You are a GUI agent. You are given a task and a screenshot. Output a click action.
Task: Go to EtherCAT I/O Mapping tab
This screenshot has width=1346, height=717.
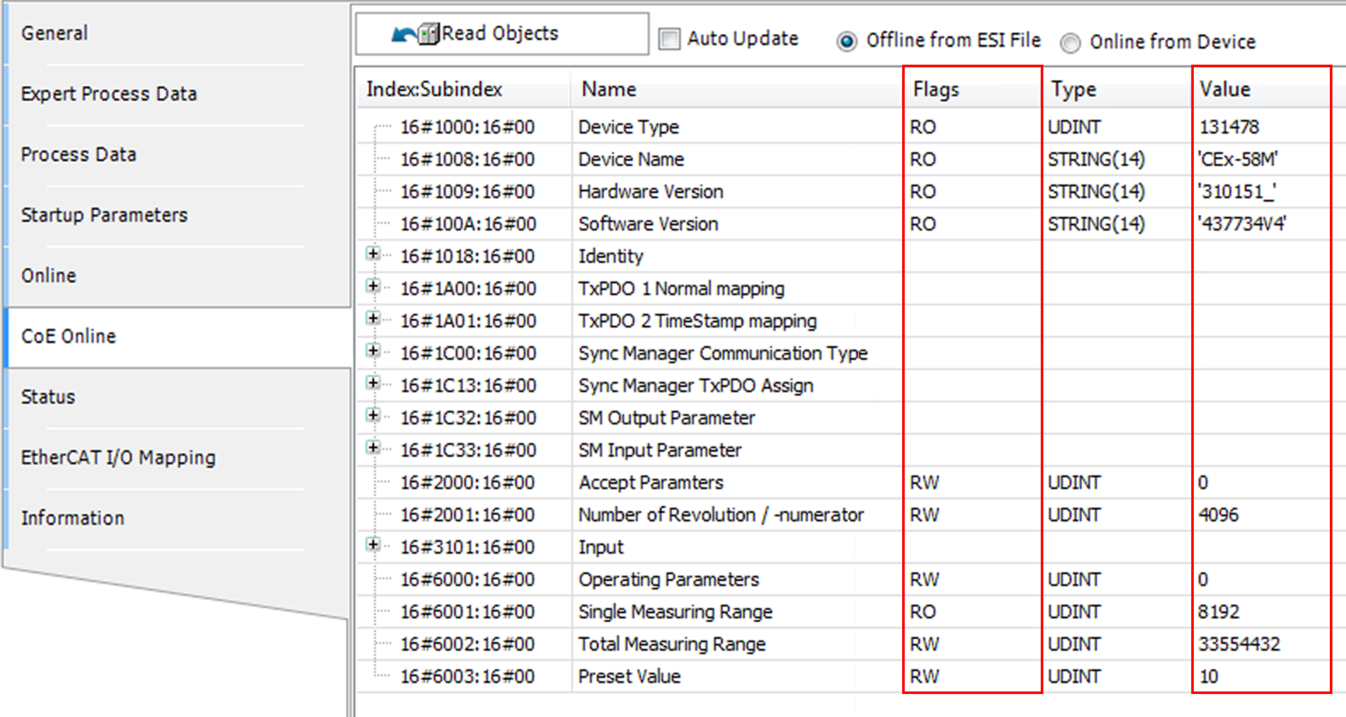tap(118, 458)
